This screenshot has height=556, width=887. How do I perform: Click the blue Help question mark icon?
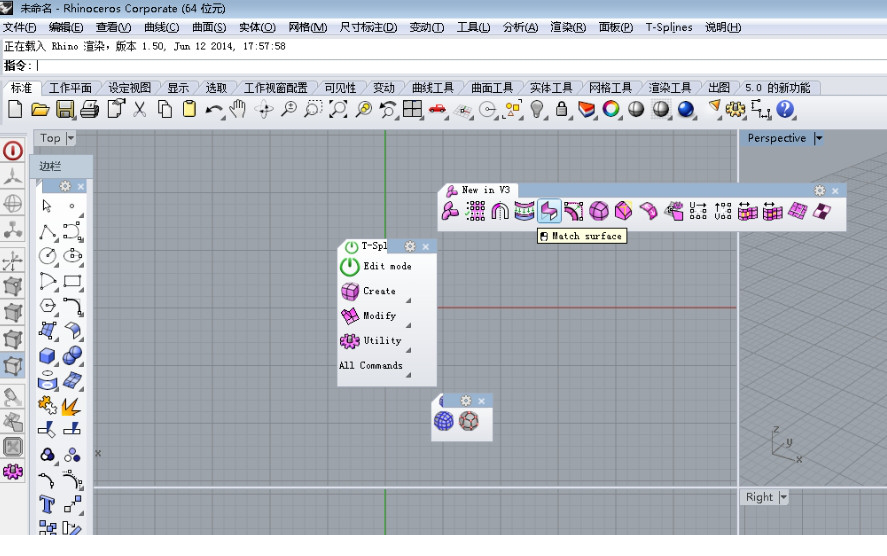tap(785, 109)
